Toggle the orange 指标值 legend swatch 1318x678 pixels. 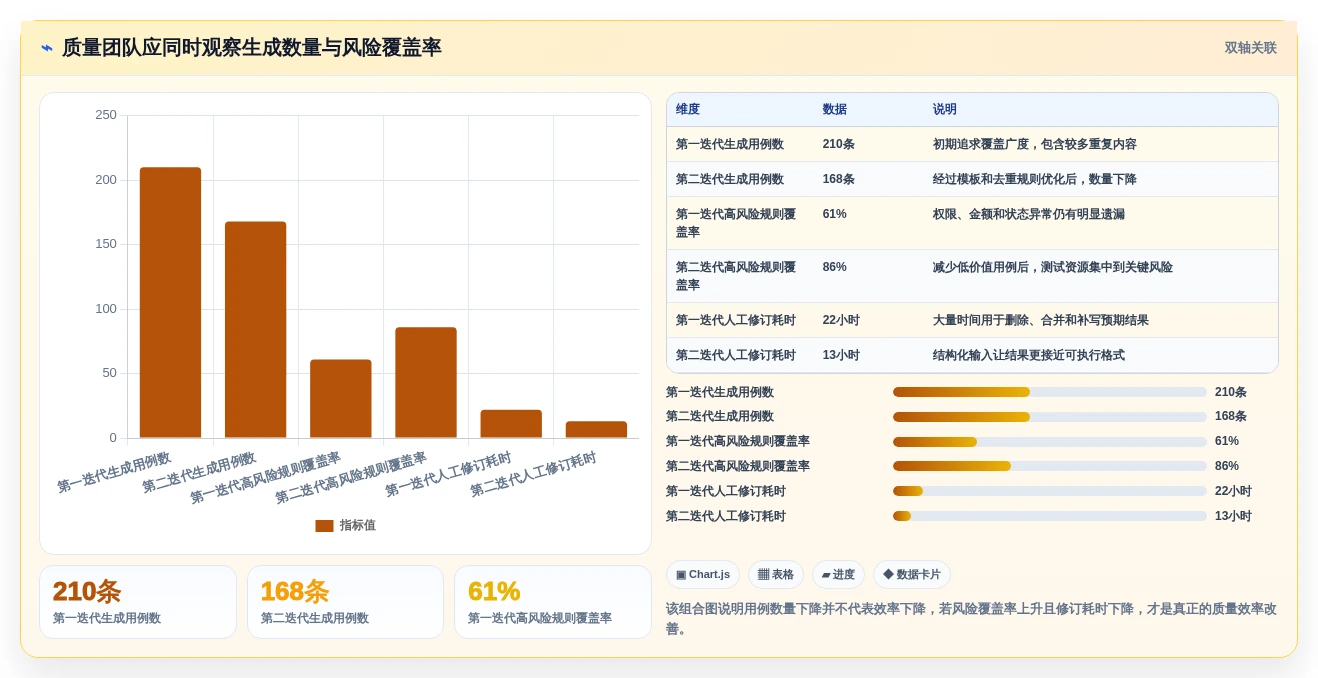(x=324, y=525)
